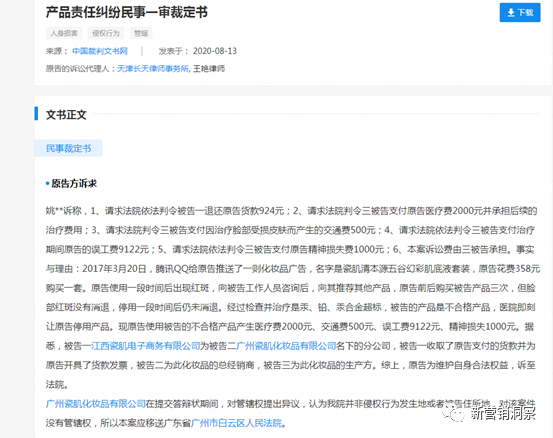The image size is (553, 438).
Task: Open the 江西瓷肌电子商务有限公司 link
Action: [146, 346]
